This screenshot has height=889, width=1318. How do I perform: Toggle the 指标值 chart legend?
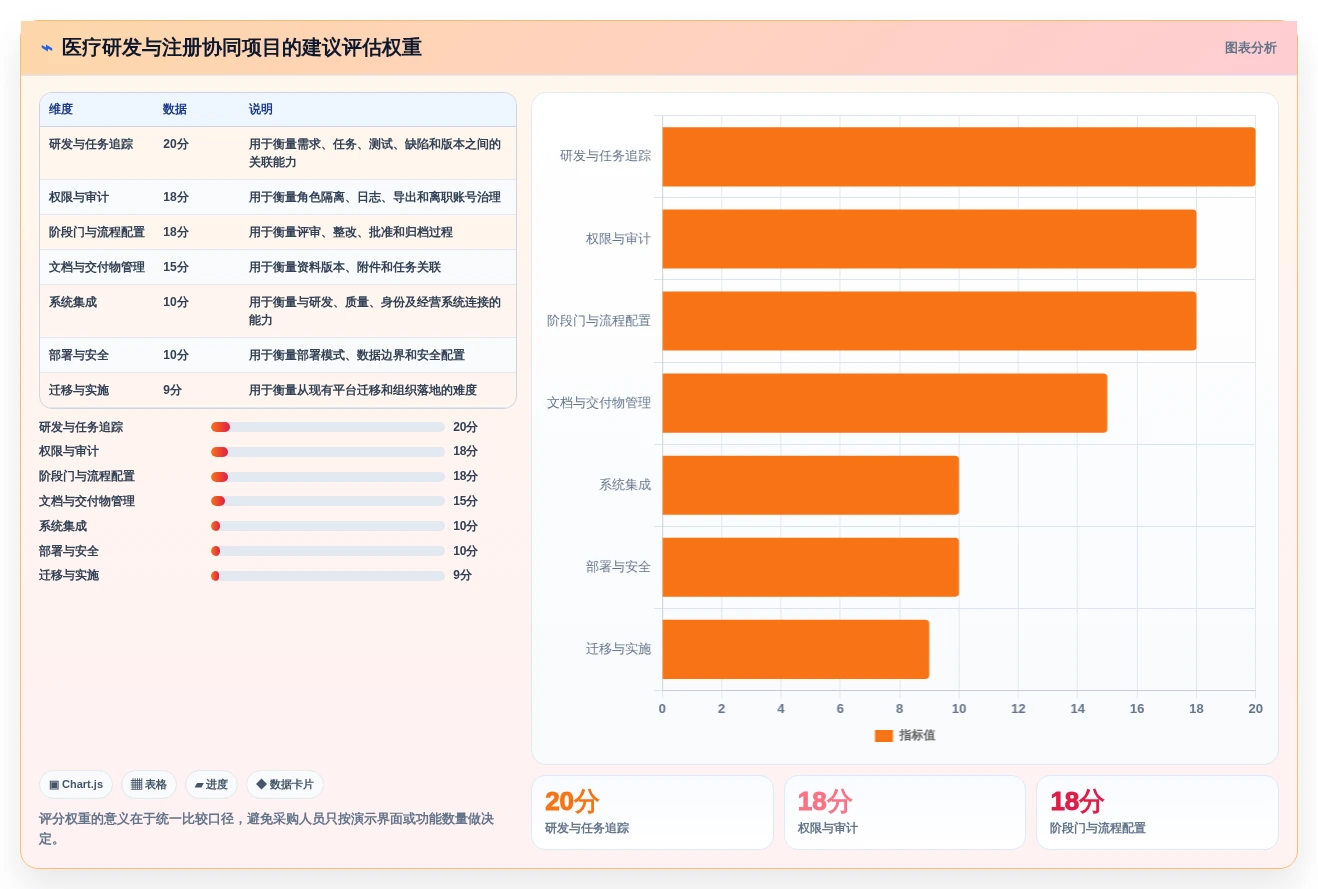[x=905, y=735]
